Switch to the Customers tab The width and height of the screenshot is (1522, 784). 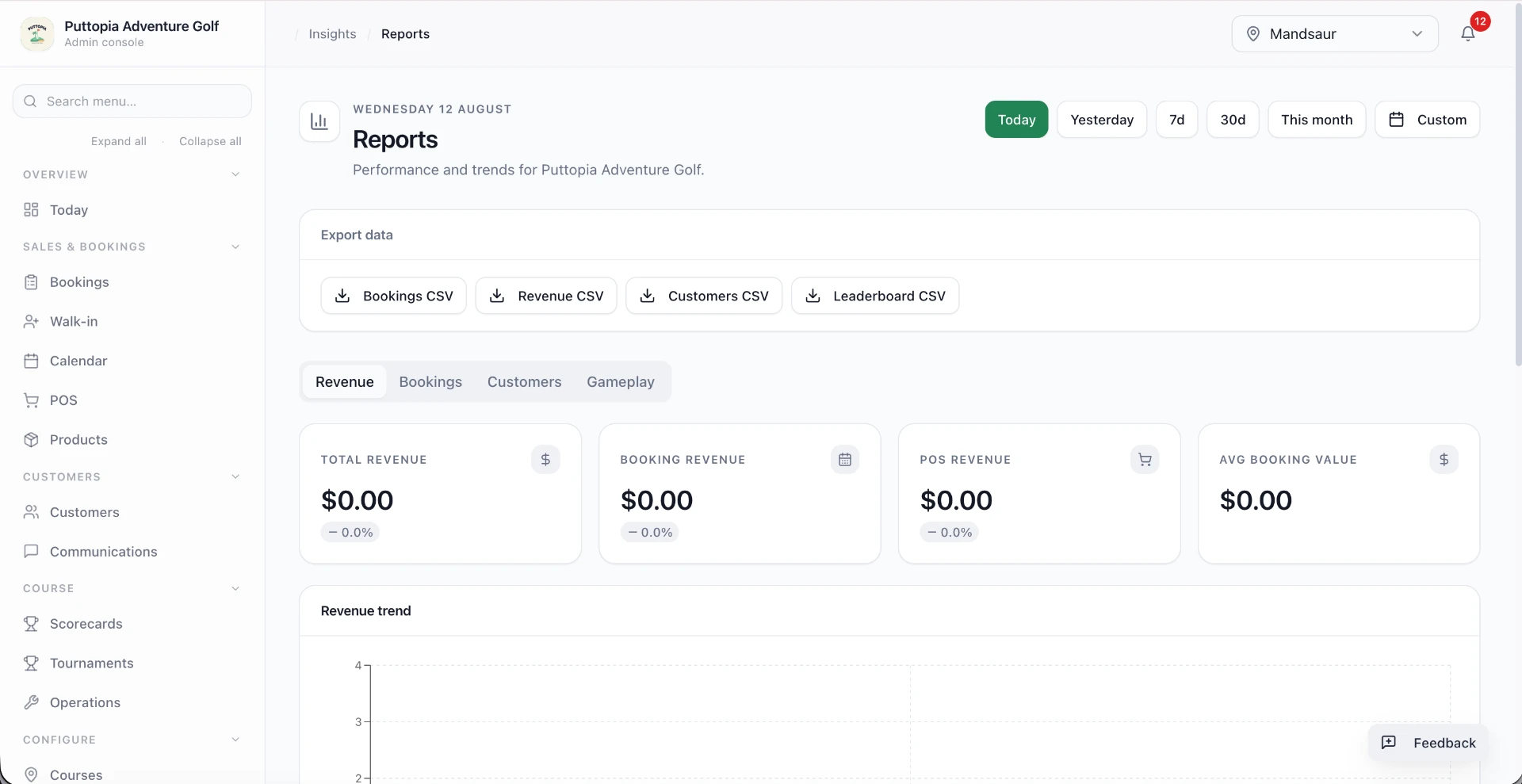click(x=524, y=382)
